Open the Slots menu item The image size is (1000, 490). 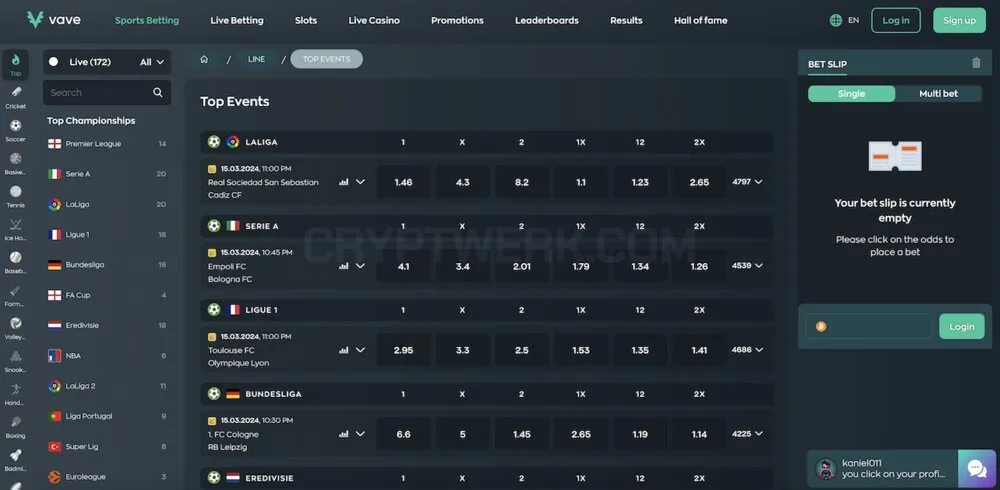(x=305, y=20)
